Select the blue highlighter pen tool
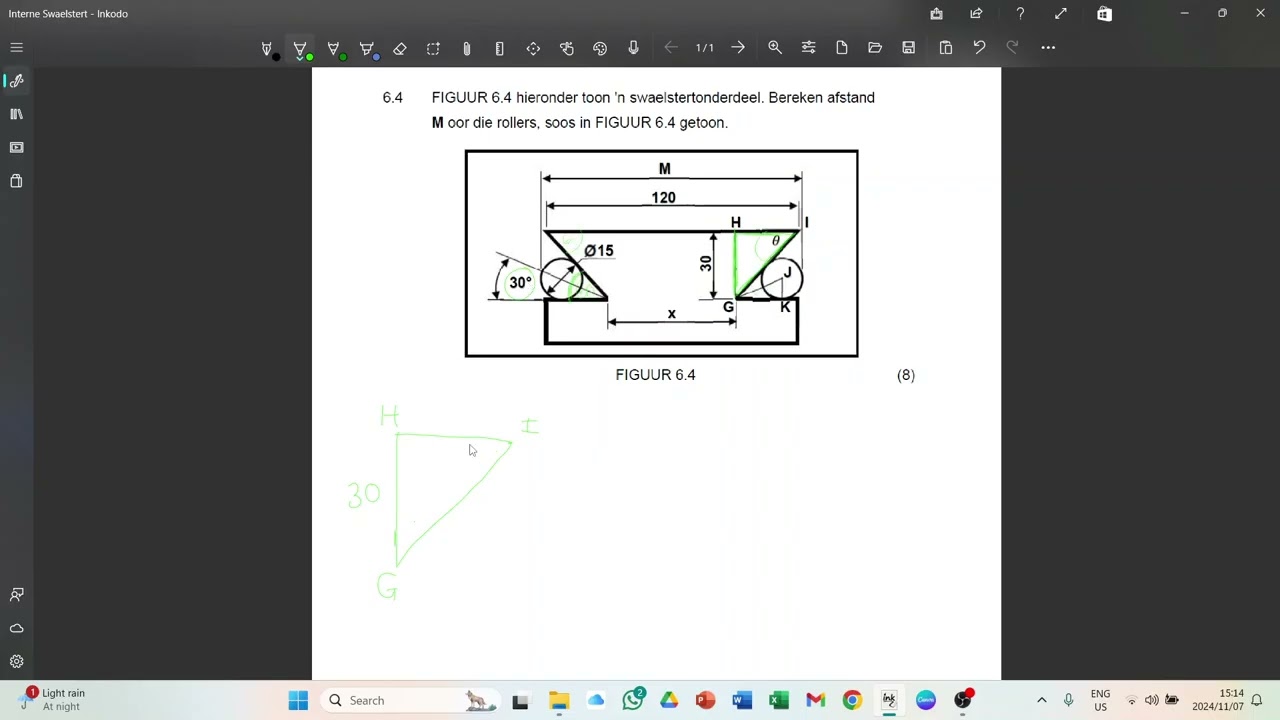The image size is (1280, 720). tap(367, 48)
